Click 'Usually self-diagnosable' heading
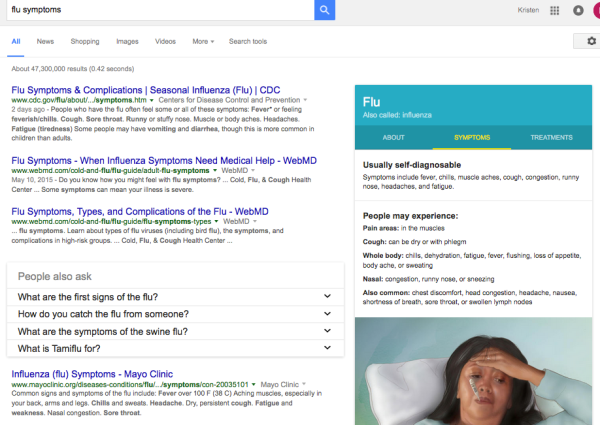The width and height of the screenshot is (600, 425). [x=412, y=165]
